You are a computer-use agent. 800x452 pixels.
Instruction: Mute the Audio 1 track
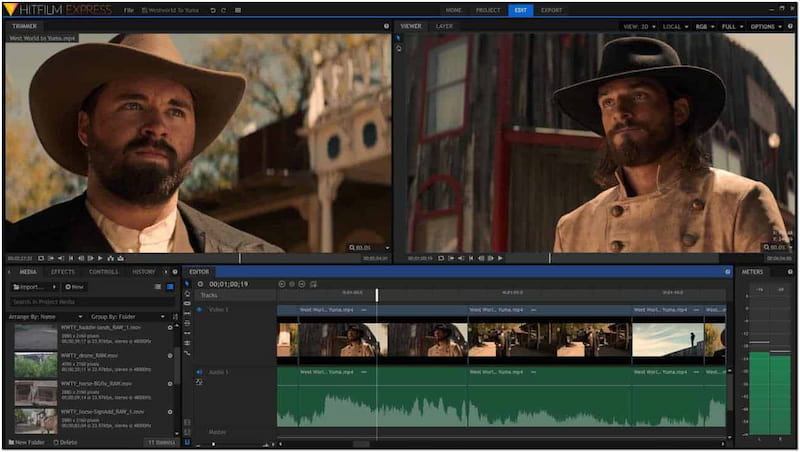coord(199,372)
